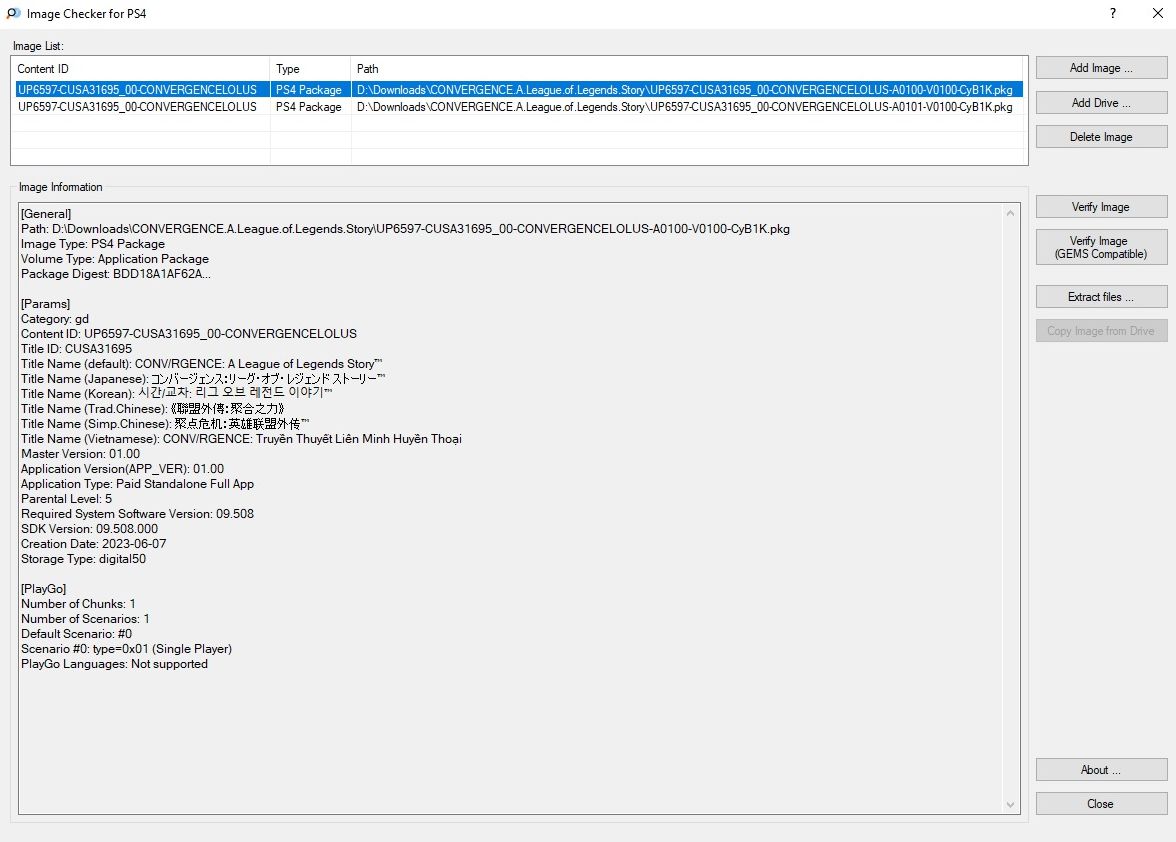This screenshot has height=842, width=1176.
Task: Click the Number of Scenarios: 1 line
Action: pos(86,619)
